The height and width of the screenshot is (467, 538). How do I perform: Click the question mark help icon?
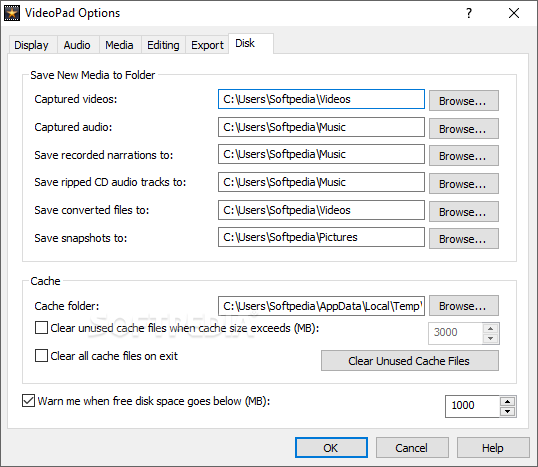(469, 13)
